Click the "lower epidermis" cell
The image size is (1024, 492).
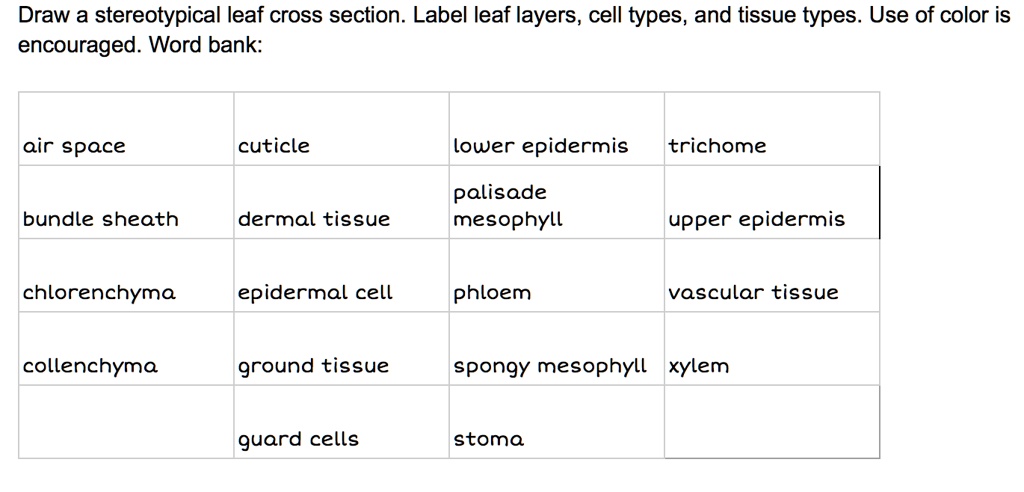pyautogui.click(x=540, y=146)
